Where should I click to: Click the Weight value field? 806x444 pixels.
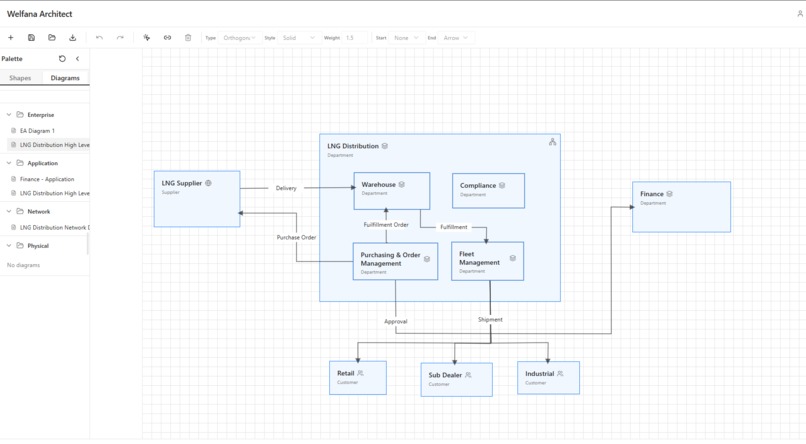pyautogui.click(x=355, y=38)
